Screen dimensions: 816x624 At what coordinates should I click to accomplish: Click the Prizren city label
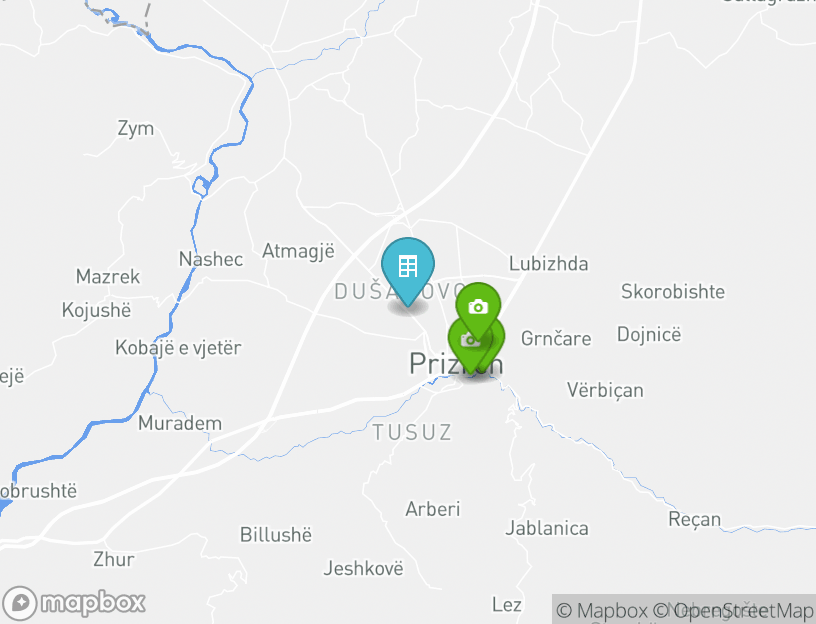(x=456, y=363)
